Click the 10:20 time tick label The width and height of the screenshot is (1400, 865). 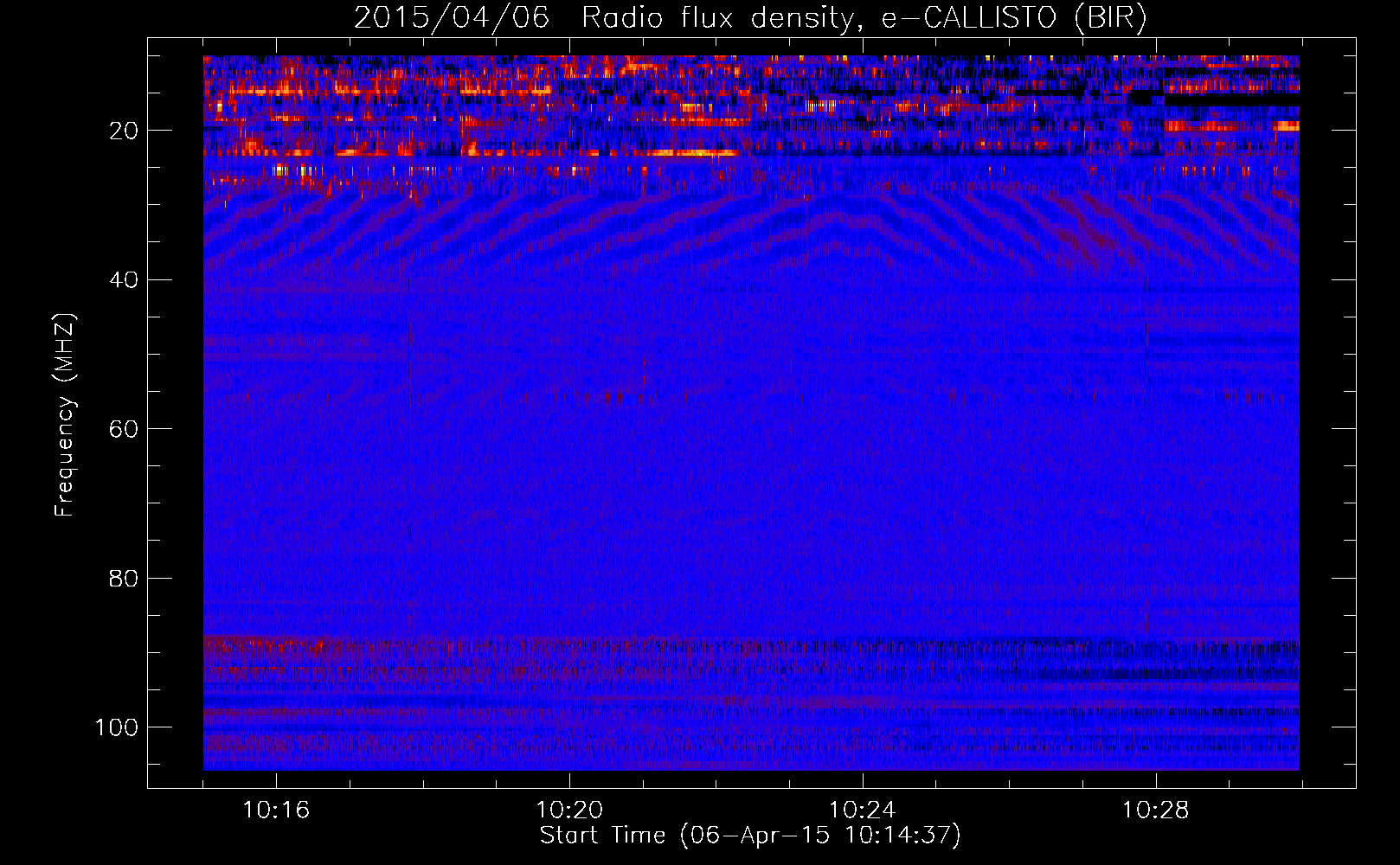[x=569, y=811]
